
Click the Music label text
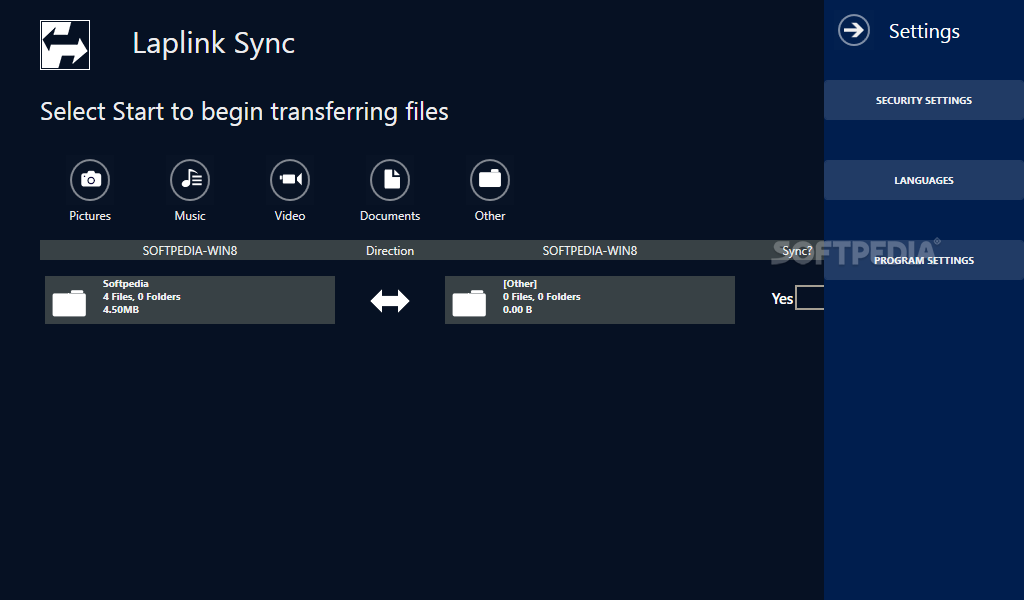pyautogui.click(x=190, y=215)
